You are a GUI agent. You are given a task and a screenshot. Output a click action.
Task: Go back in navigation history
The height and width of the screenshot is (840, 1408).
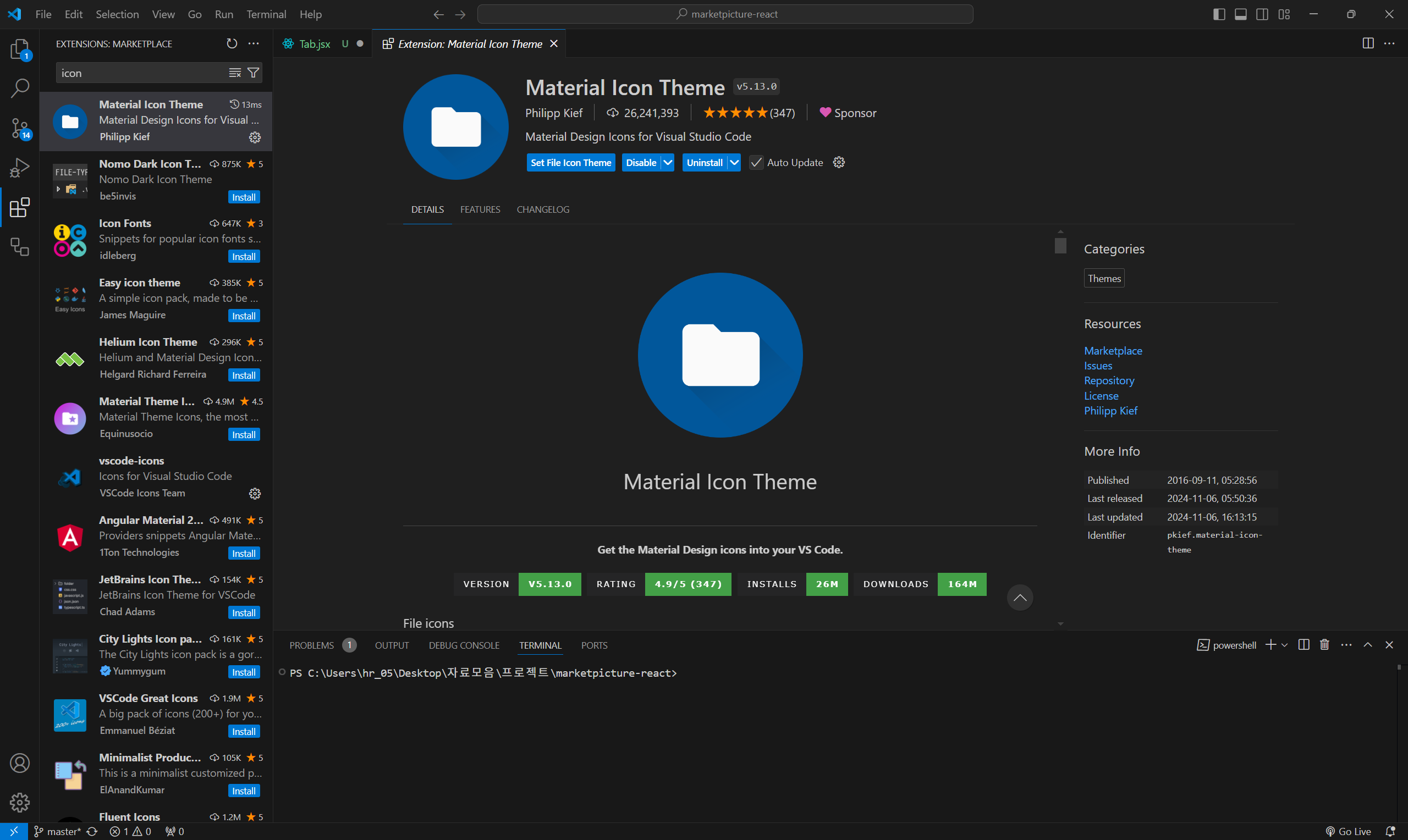point(438,14)
